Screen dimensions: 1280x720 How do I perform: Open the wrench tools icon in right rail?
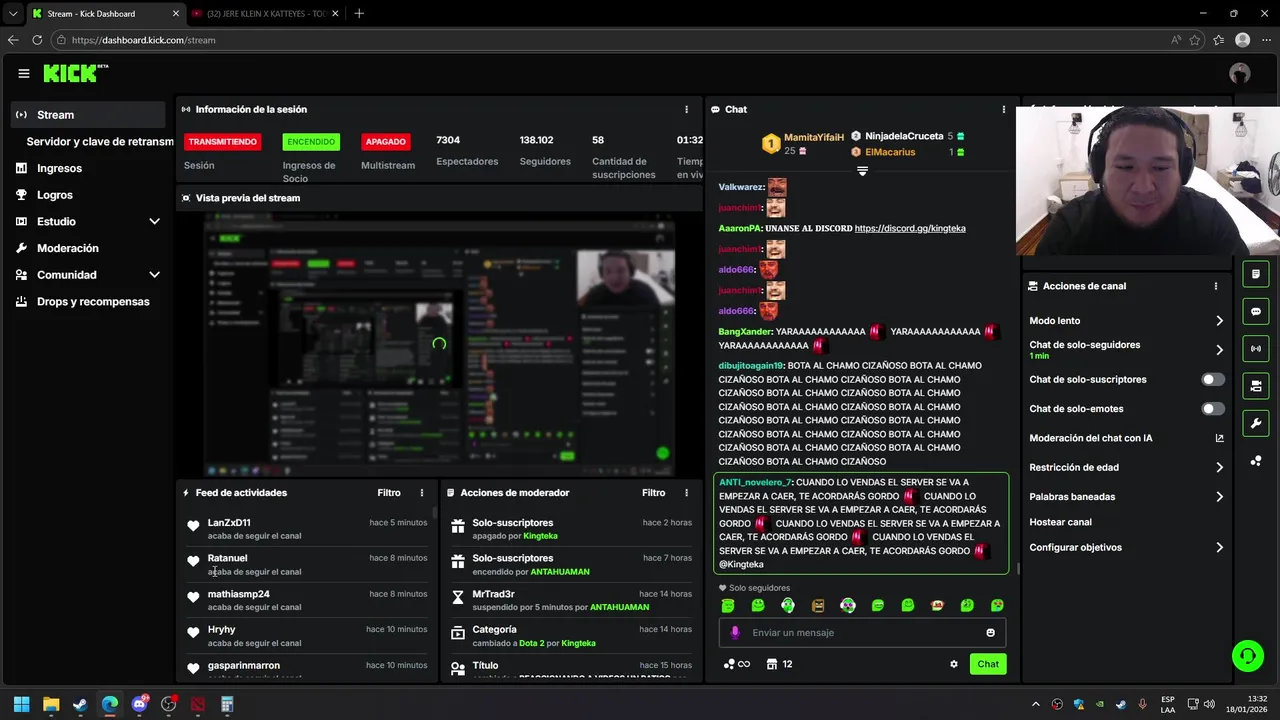(1256, 423)
